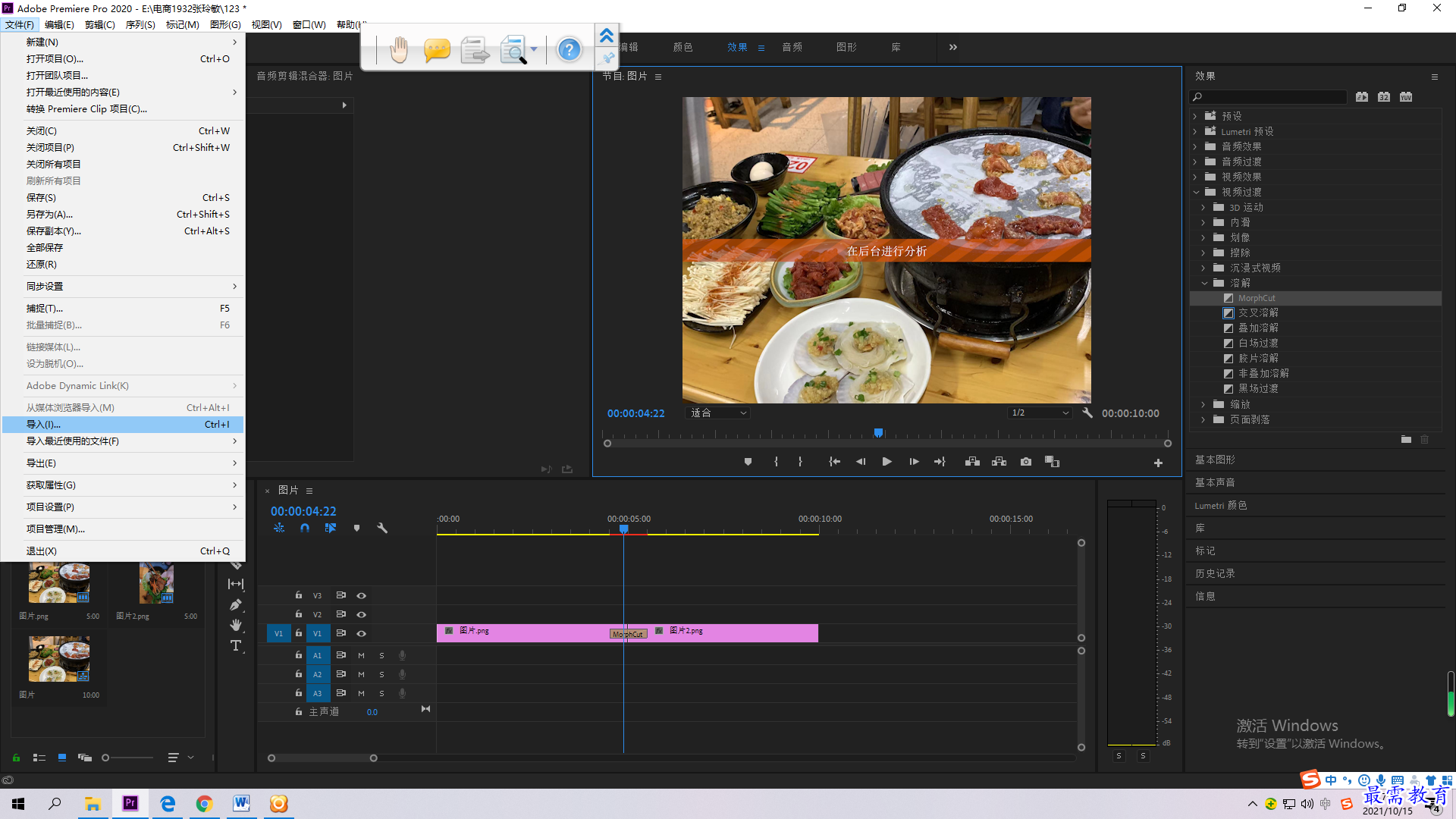Click the Effects panel search field

(x=1268, y=97)
